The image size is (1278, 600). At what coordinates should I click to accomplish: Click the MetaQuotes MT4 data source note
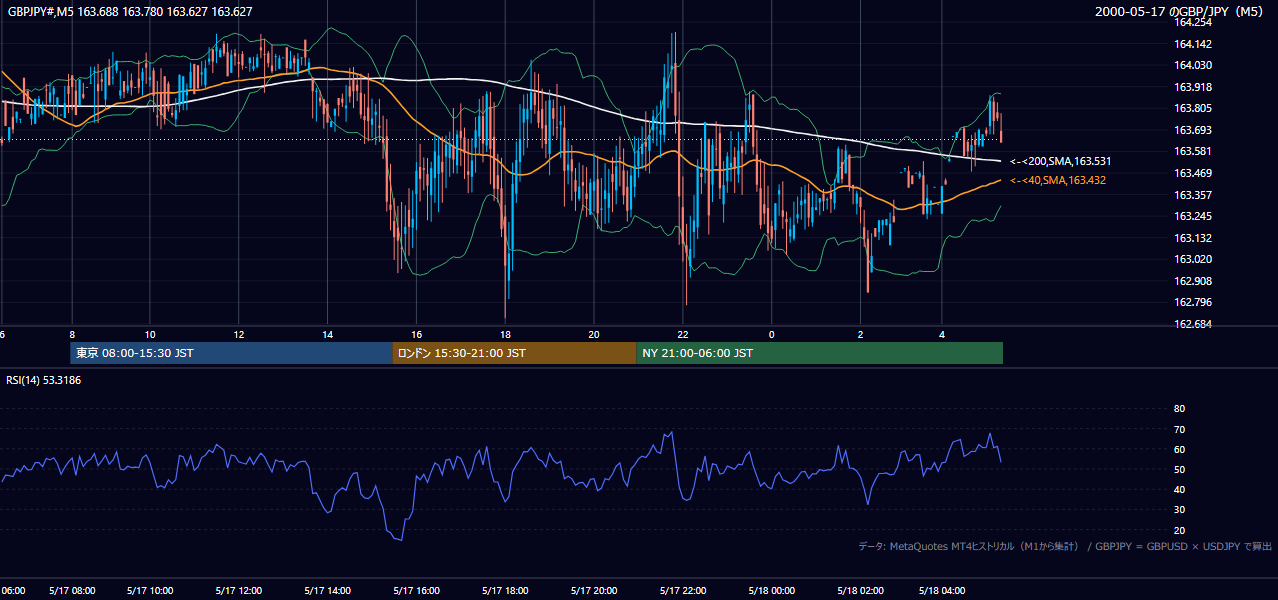[1066, 546]
